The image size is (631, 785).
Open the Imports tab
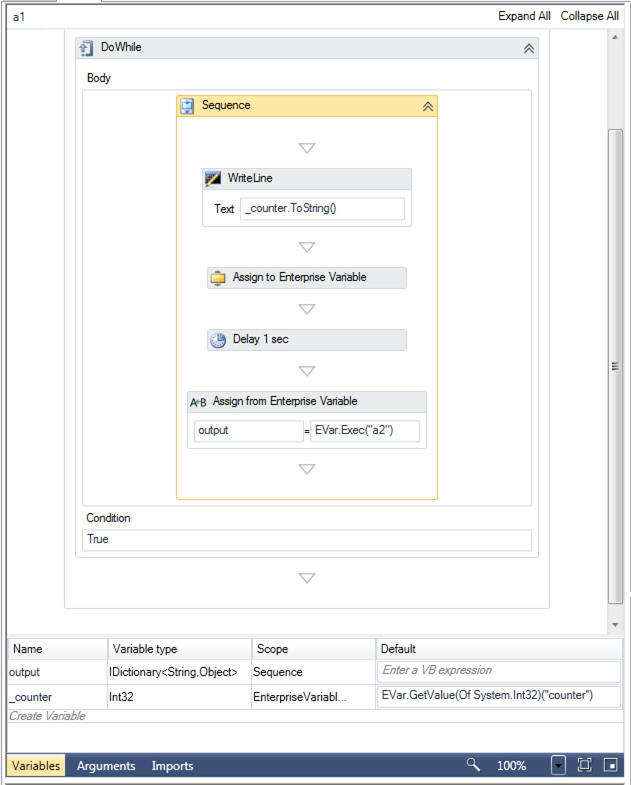click(x=172, y=765)
